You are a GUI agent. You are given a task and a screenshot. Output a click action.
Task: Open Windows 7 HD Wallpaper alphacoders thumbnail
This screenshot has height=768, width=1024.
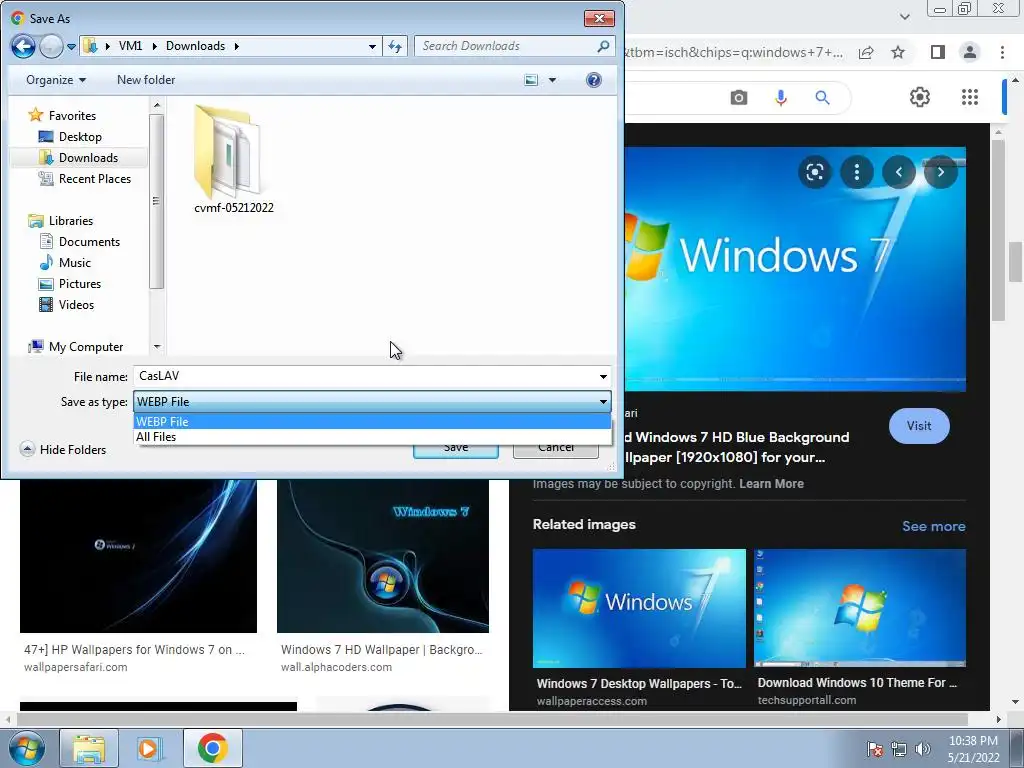click(383, 556)
